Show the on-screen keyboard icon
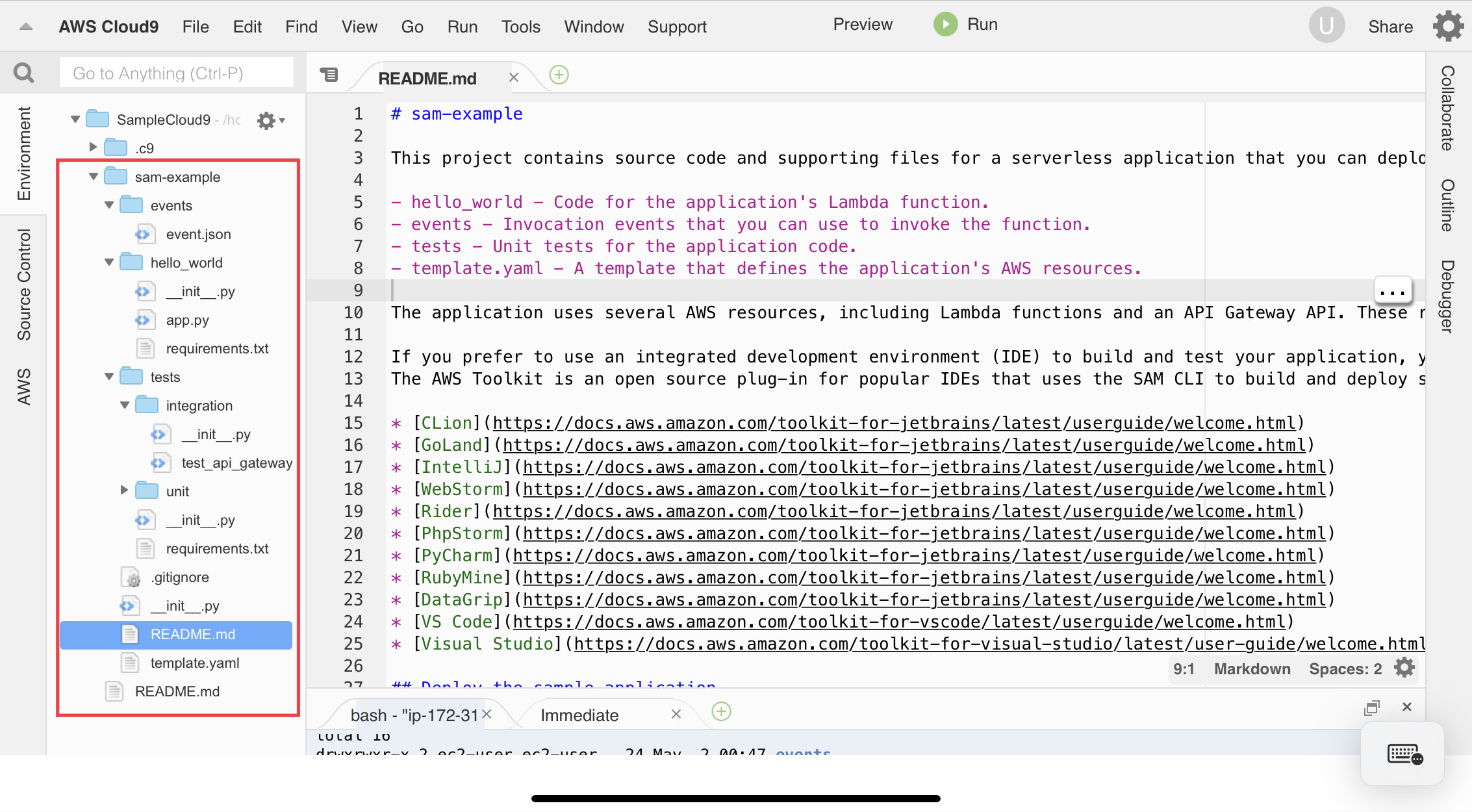Image resolution: width=1472 pixels, height=812 pixels. (1402, 754)
